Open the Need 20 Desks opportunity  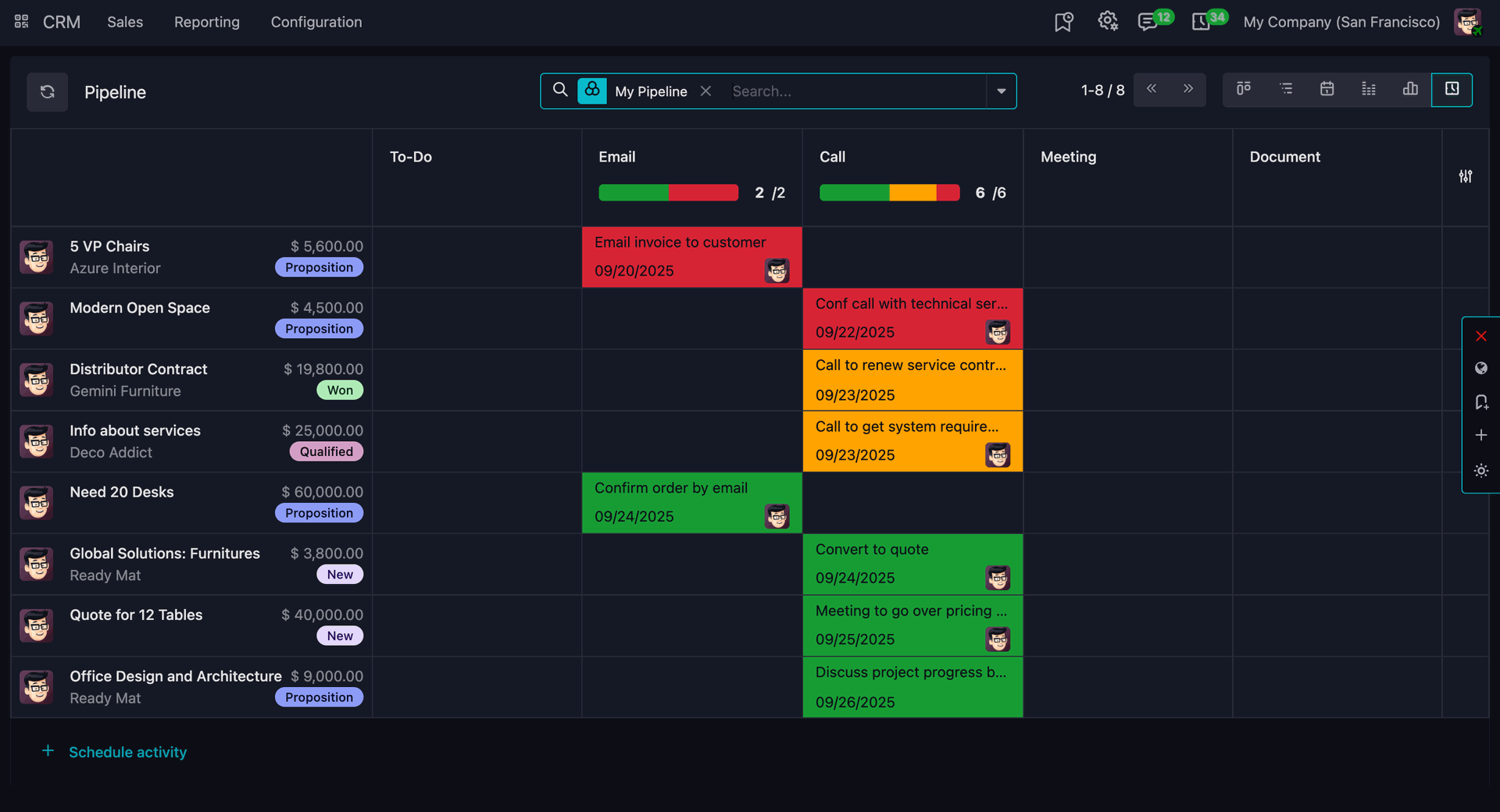tap(122, 492)
